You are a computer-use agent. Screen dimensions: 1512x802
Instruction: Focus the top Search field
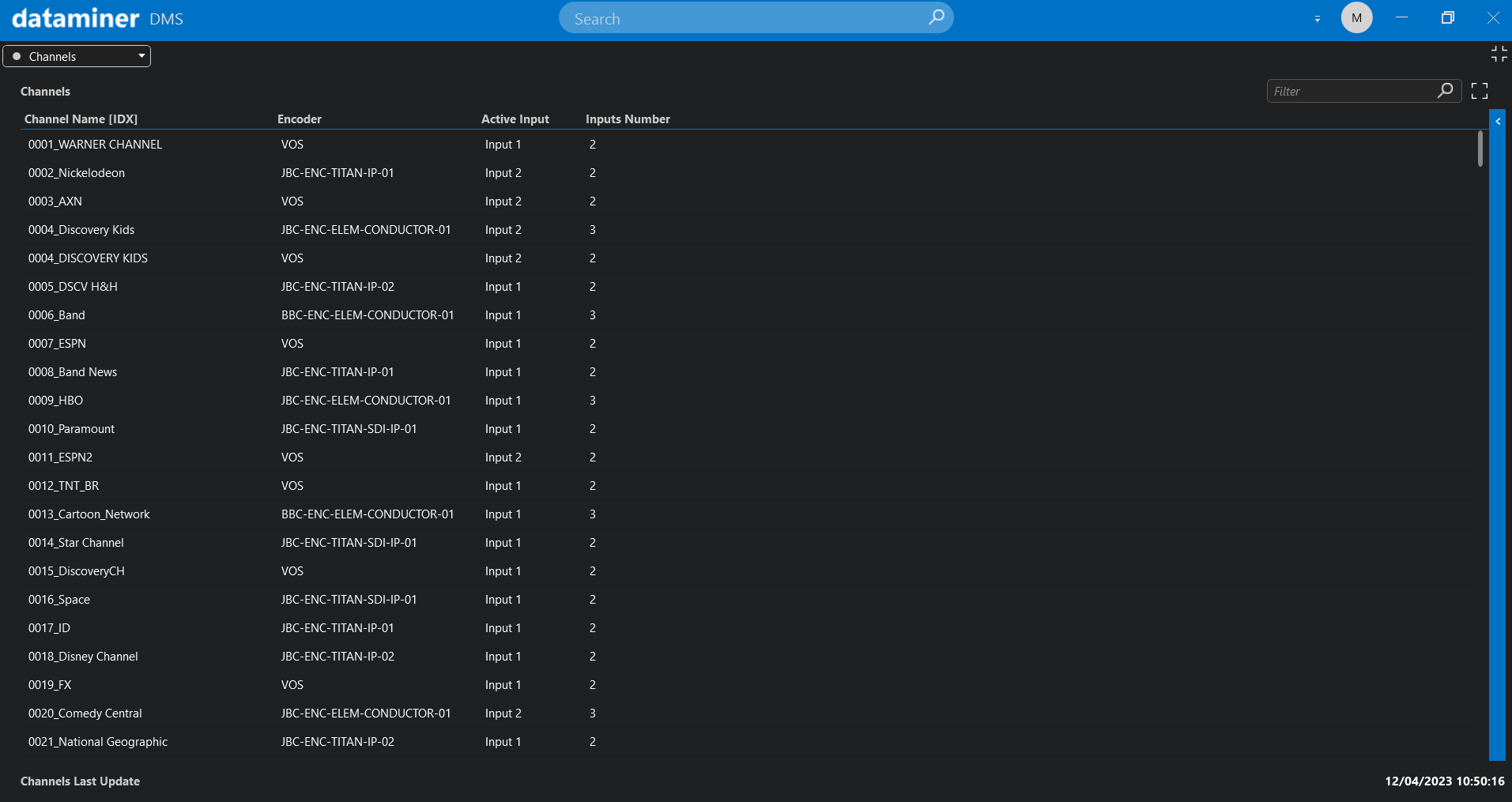756,17
